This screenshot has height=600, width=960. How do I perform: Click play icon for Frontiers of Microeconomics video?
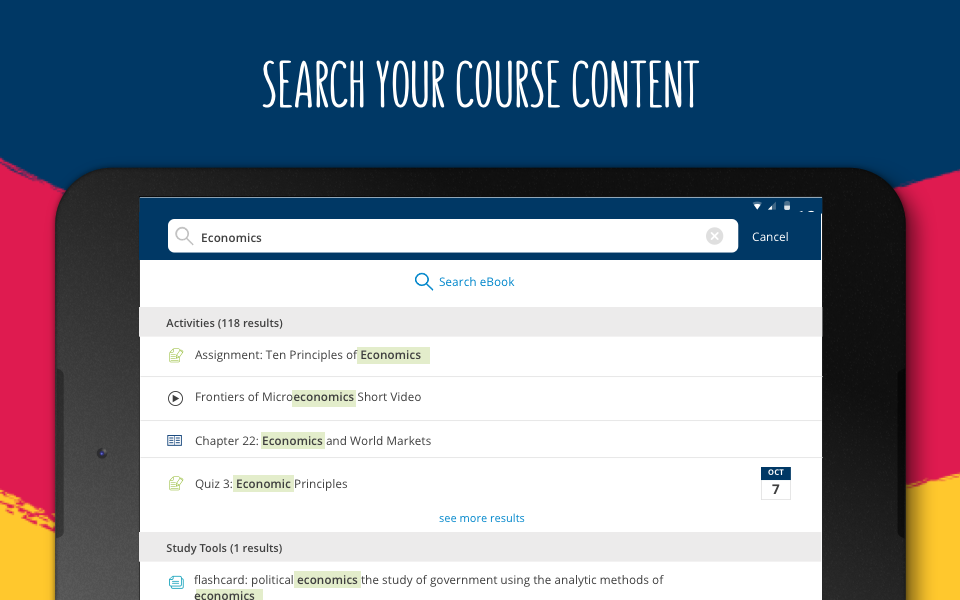175,399
